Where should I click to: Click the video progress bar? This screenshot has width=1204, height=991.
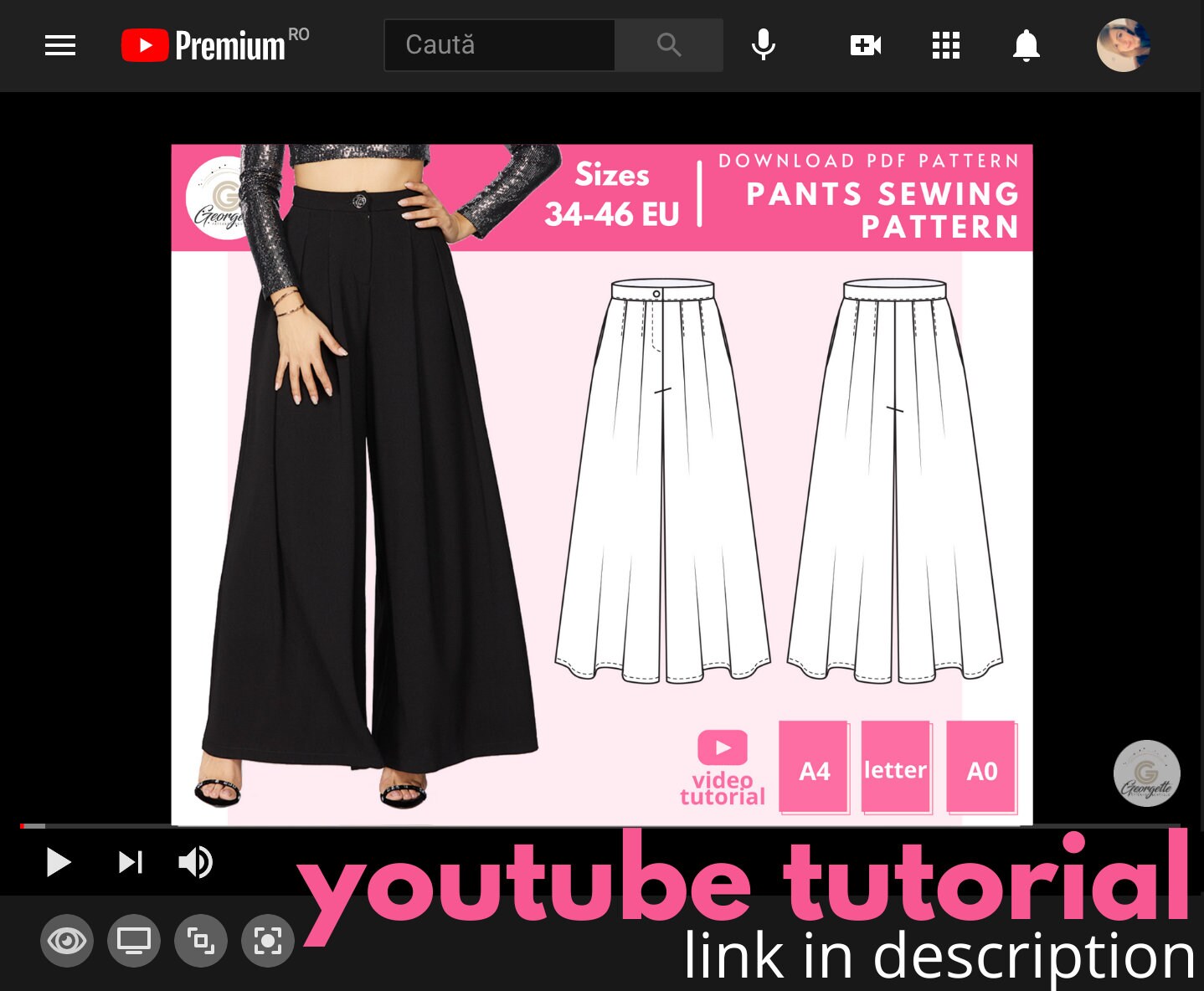(x=600, y=826)
